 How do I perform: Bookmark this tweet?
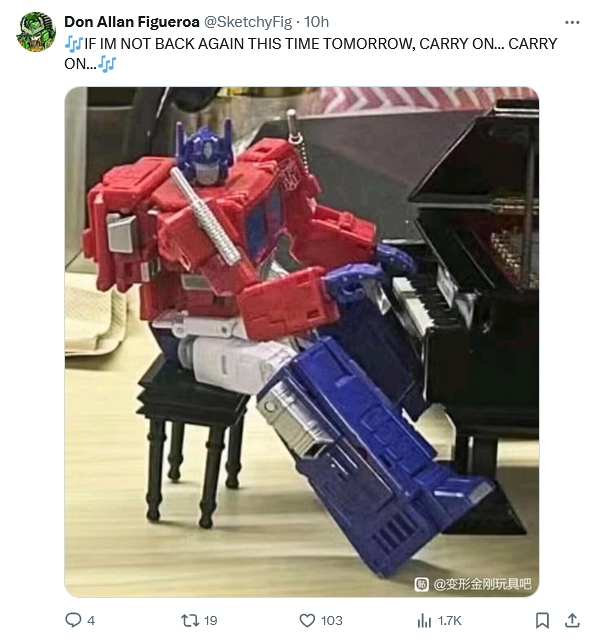(x=542, y=620)
